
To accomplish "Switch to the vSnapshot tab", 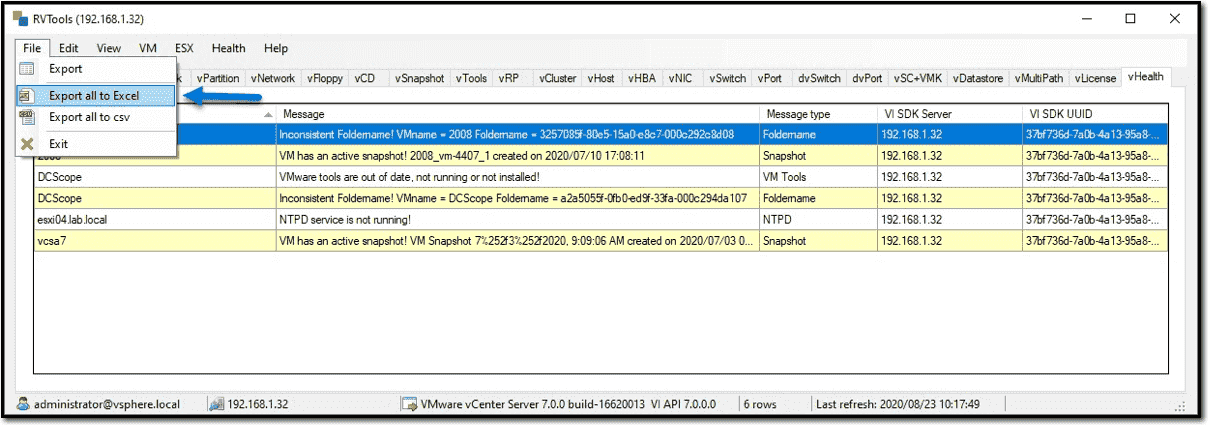I will 419,78.
